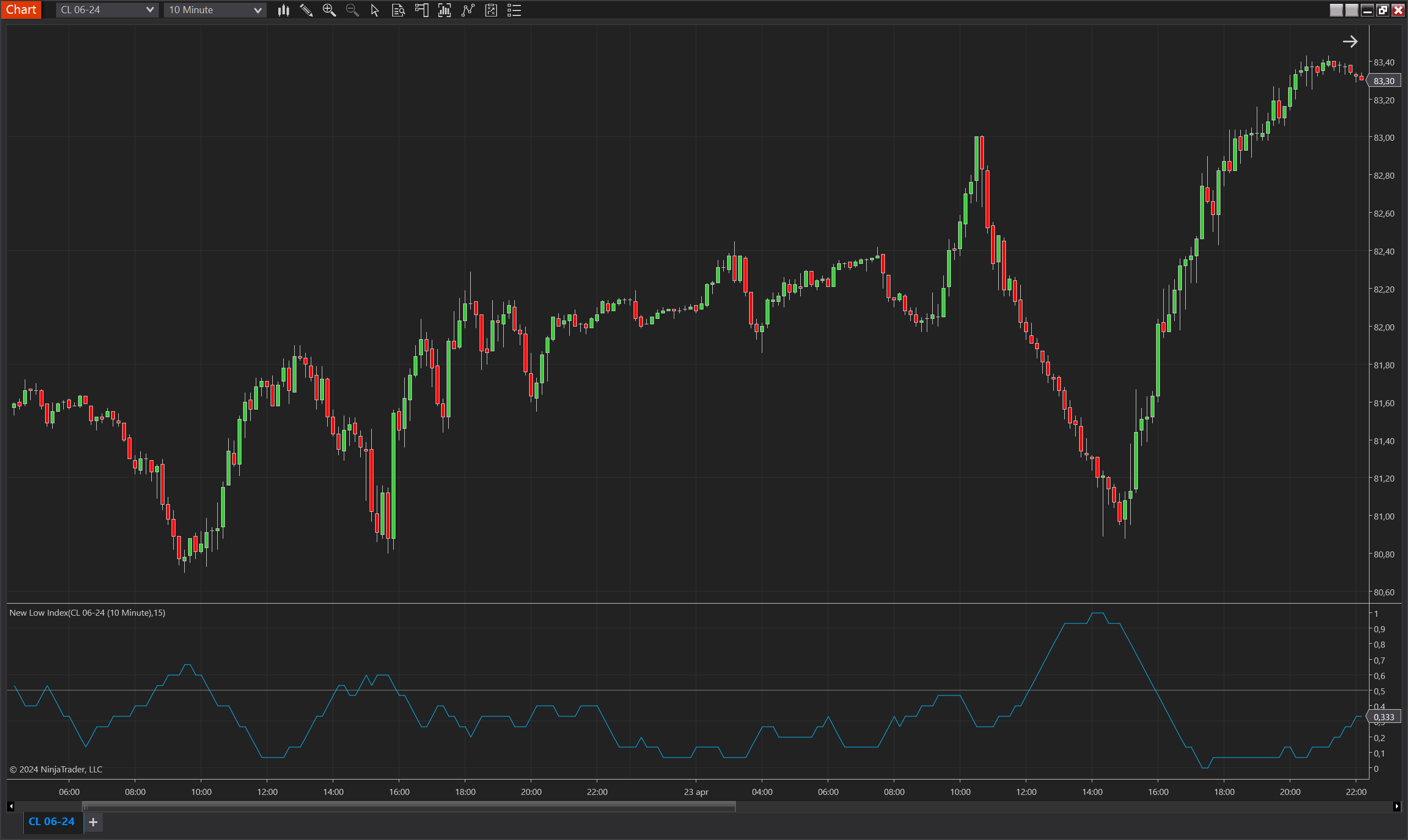Click the second gray window link button
1408x840 pixels.
click(x=1351, y=10)
